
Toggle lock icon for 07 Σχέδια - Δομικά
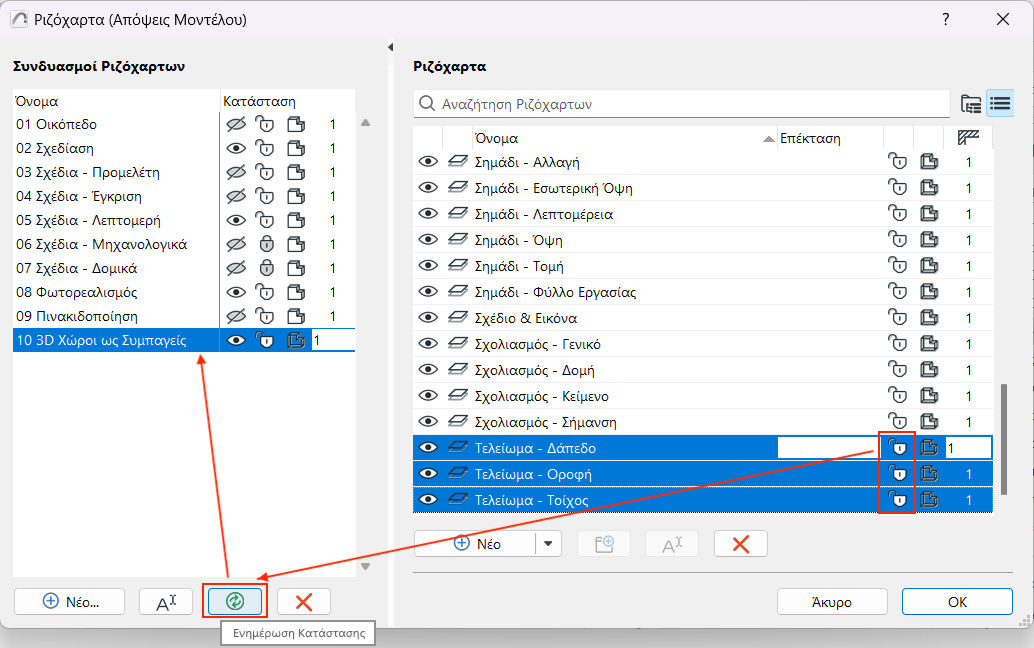266,268
